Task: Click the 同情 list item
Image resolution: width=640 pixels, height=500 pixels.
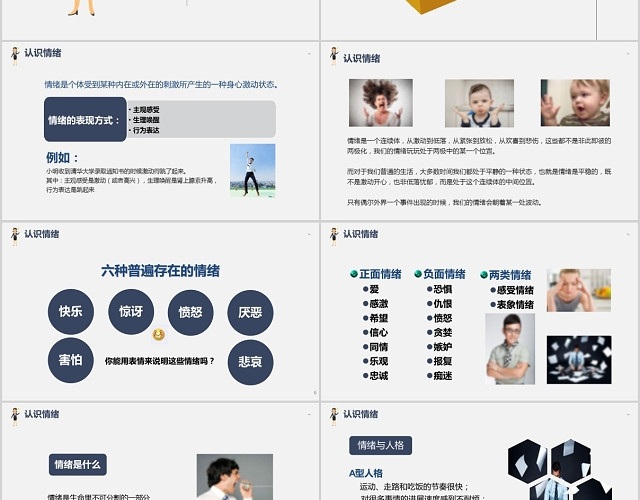Action: 376,347
